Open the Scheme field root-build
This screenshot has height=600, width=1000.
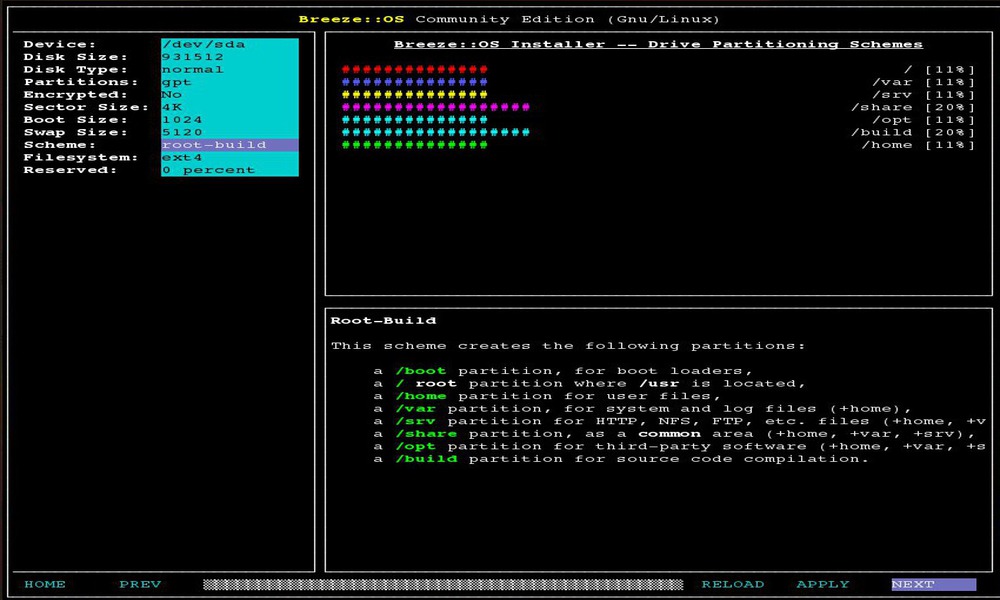(229, 145)
